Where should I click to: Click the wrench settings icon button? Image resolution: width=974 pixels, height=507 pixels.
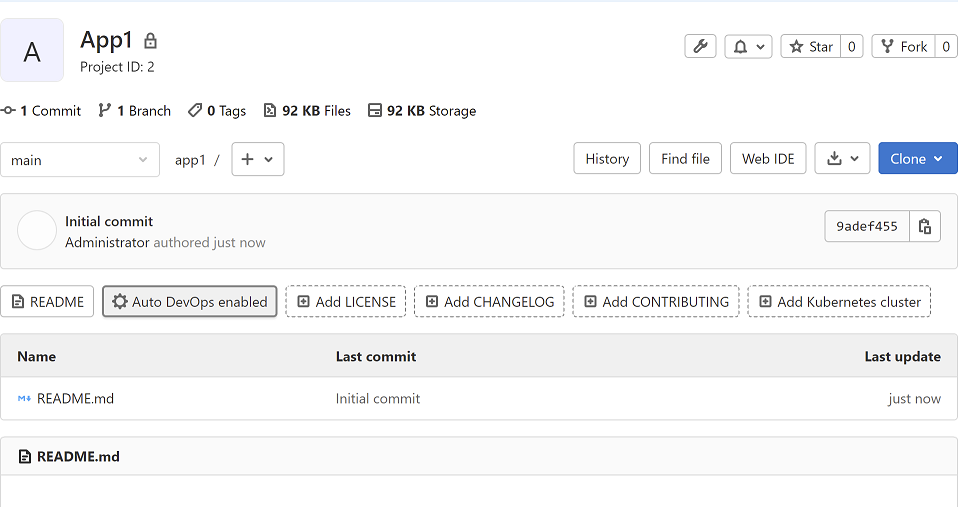click(x=700, y=46)
